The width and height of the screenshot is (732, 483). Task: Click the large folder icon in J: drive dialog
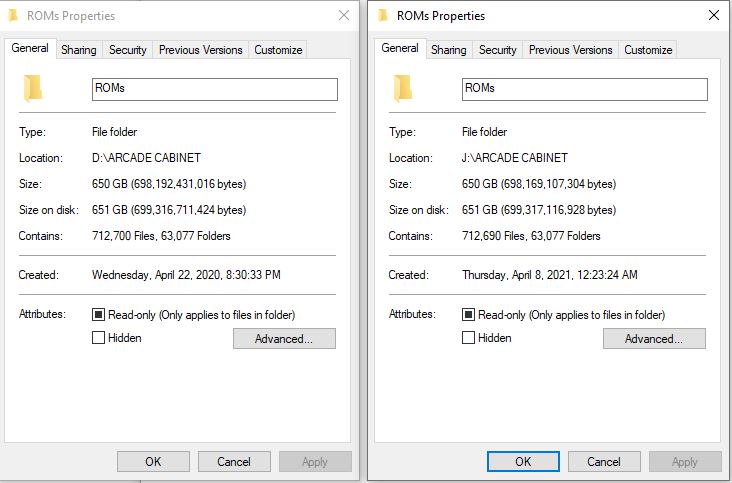click(402, 88)
